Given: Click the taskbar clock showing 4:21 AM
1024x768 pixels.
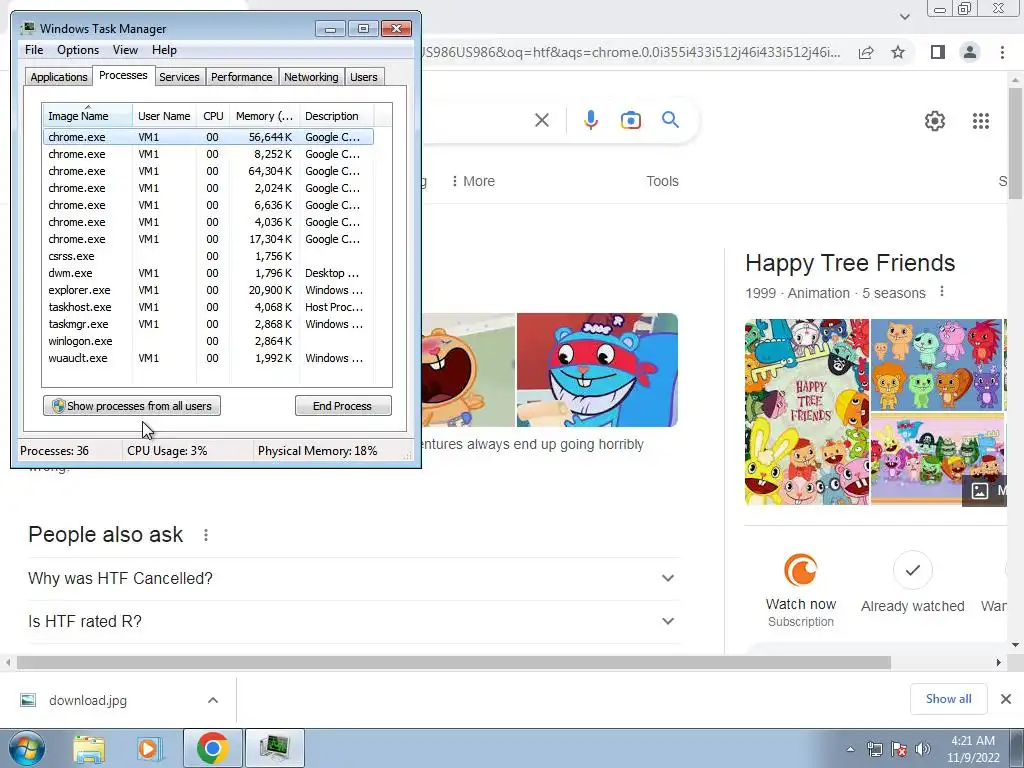Looking at the screenshot, I should point(972,749).
